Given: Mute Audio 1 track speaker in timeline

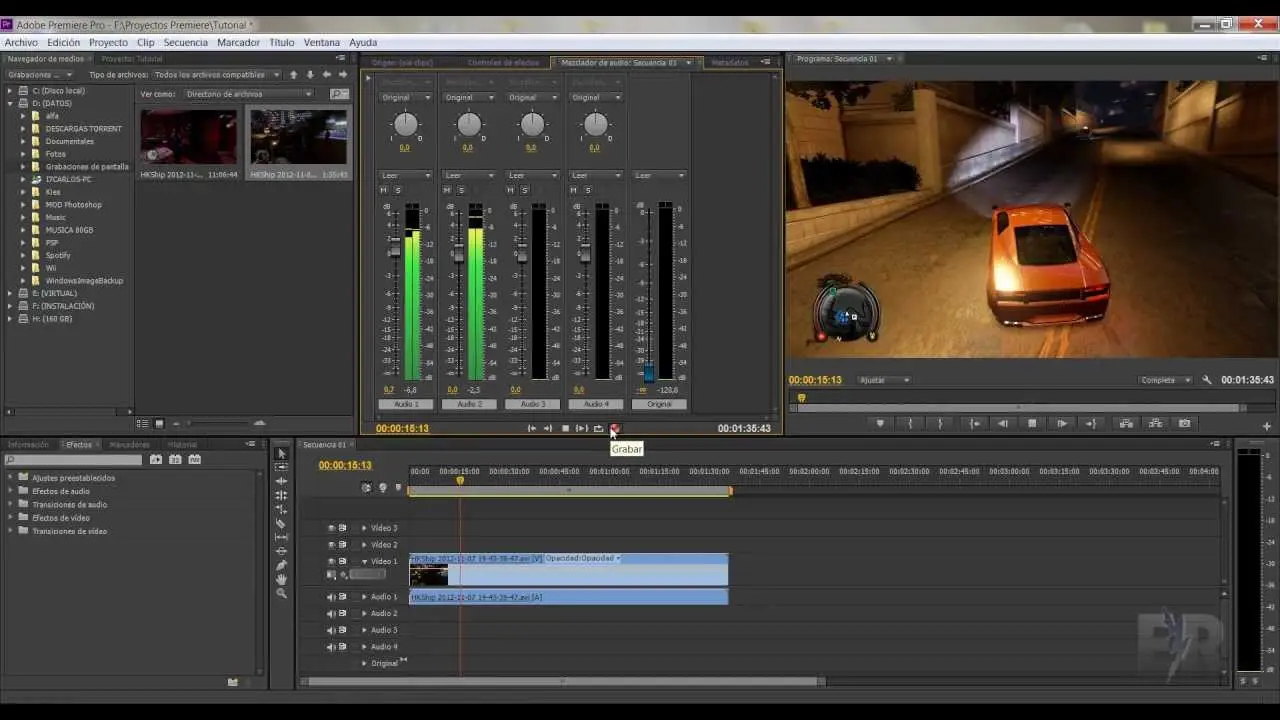Looking at the screenshot, I should [x=331, y=597].
